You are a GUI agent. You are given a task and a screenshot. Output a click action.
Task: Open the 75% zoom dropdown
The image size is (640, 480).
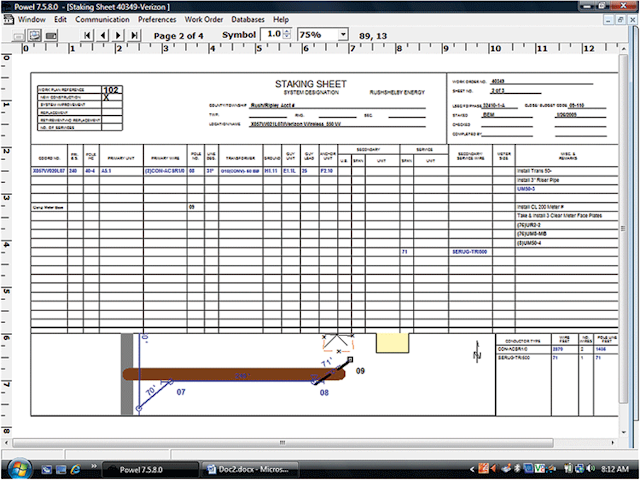343,35
